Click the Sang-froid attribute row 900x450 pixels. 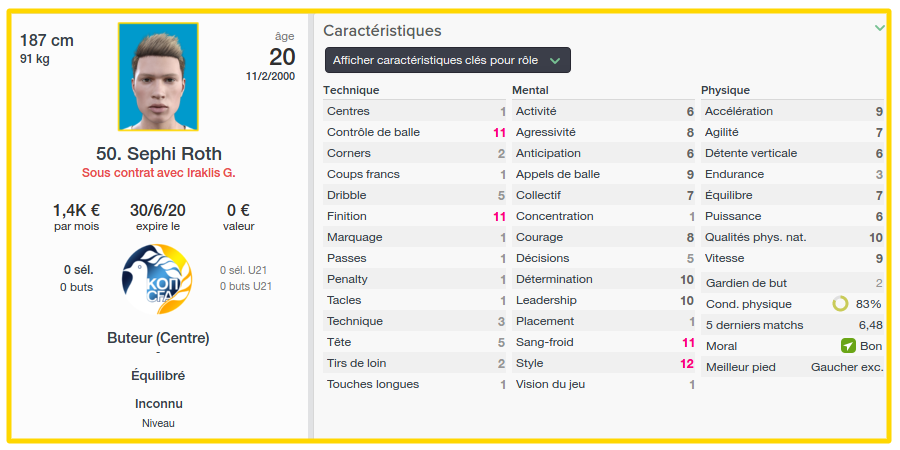(x=603, y=343)
